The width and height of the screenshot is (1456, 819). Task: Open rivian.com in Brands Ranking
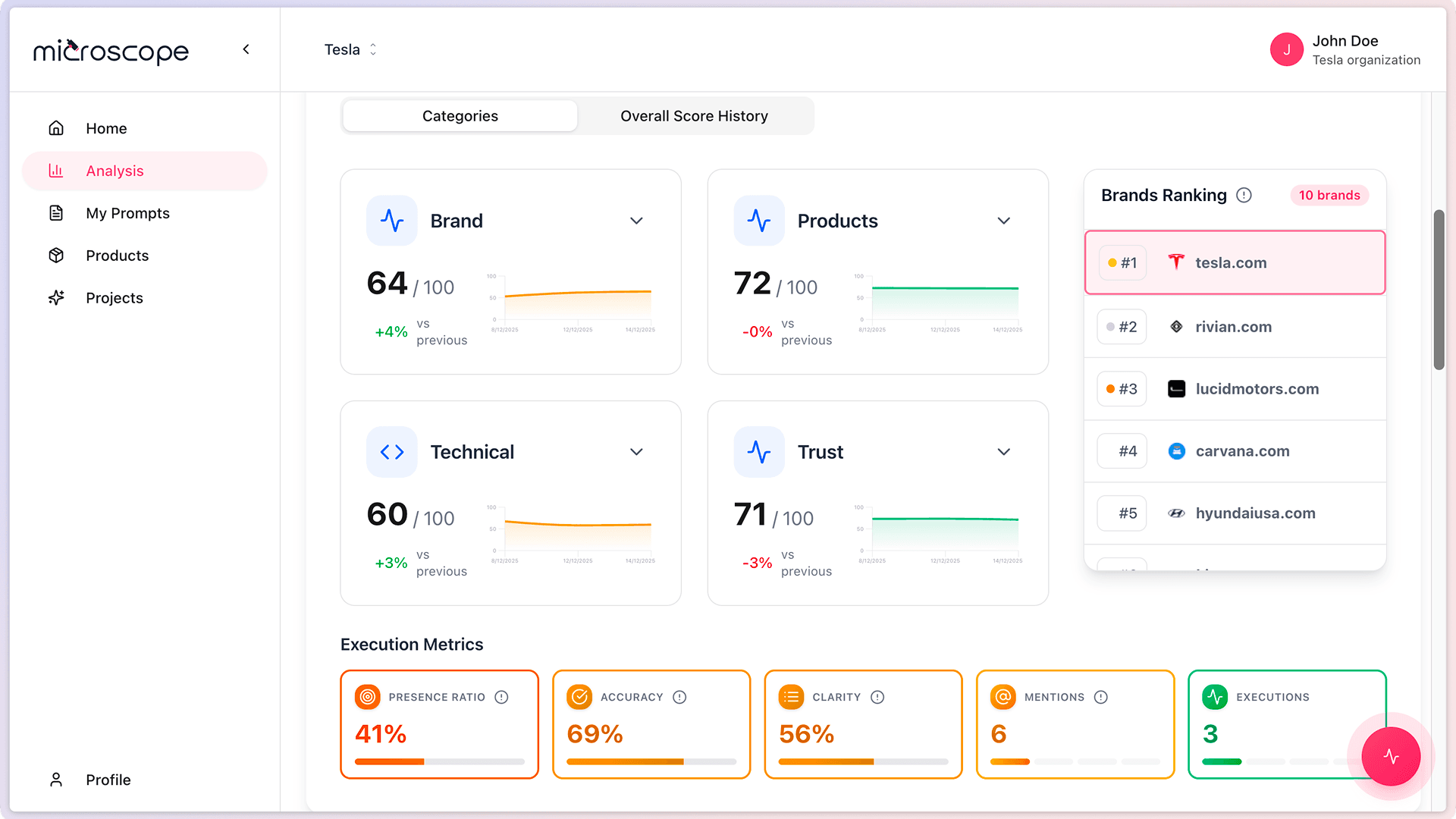(1235, 326)
